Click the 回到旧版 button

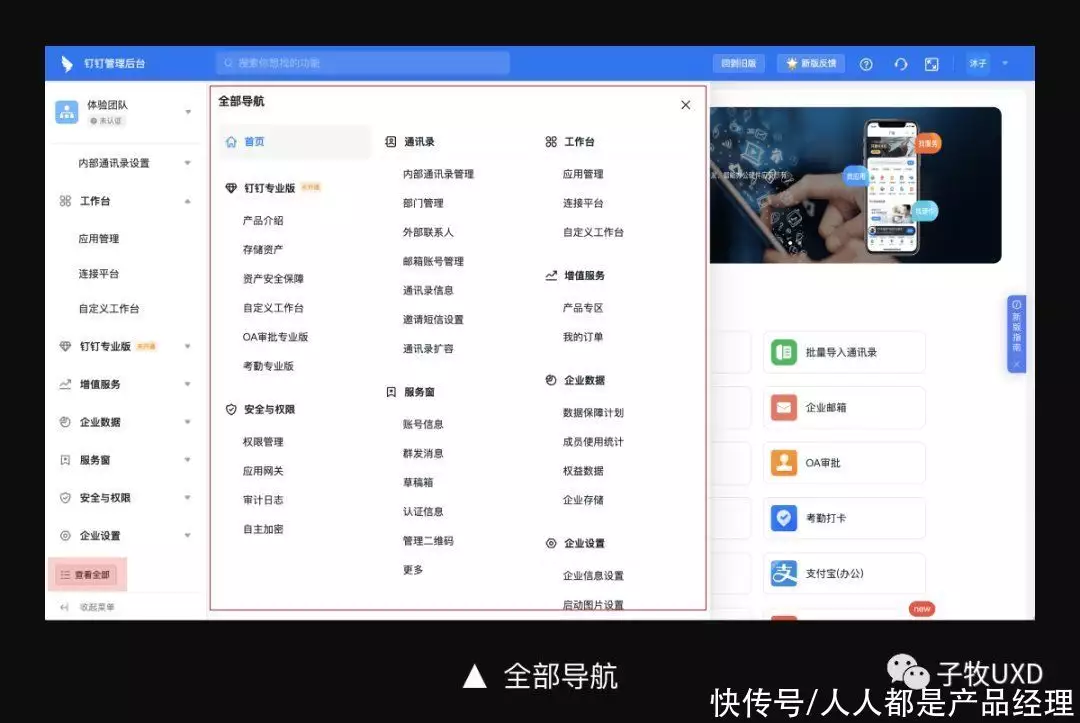click(x=738, y=62)
